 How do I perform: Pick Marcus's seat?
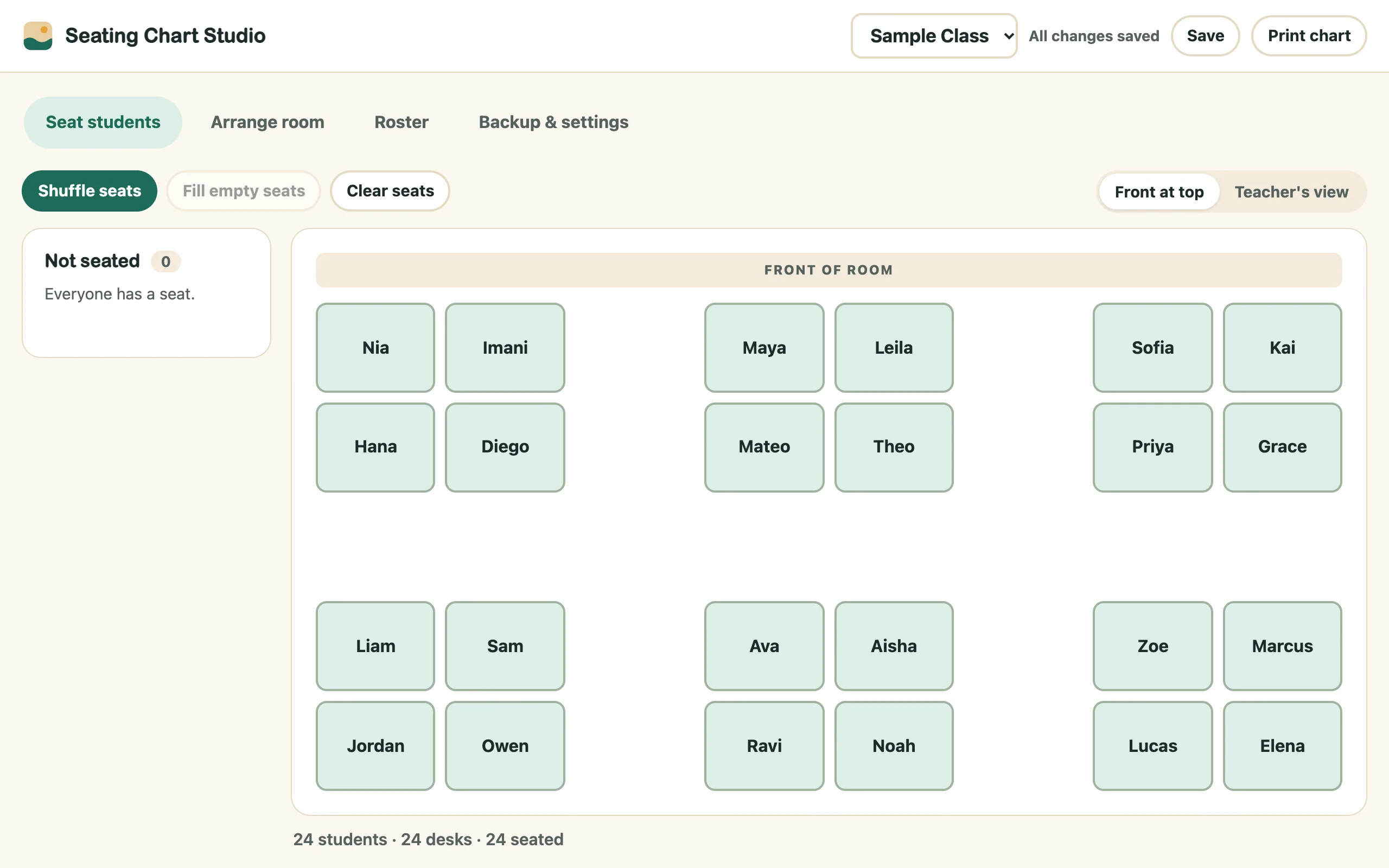1282,646
